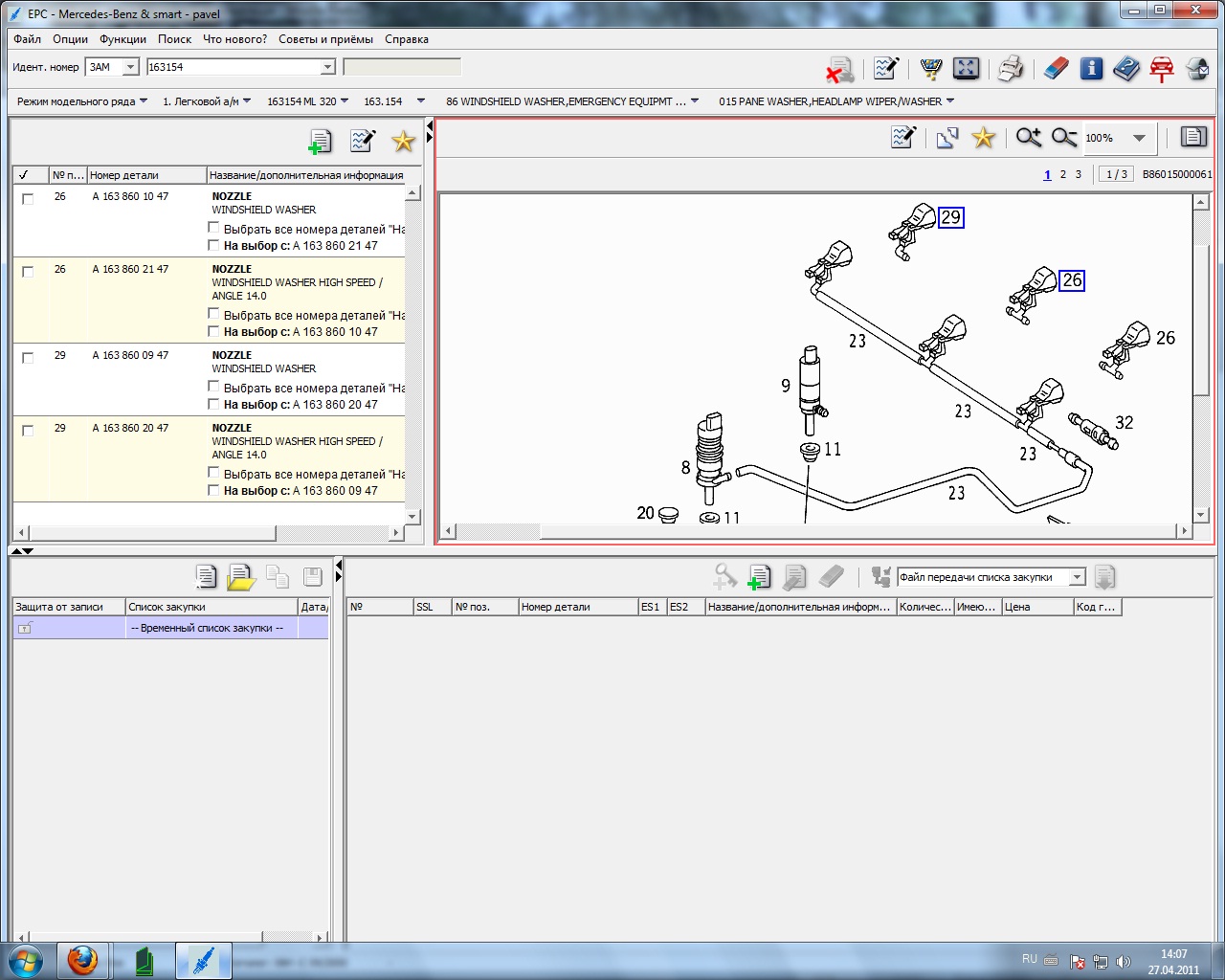Check the box for part A 163 860 10 47
Screen dimensions: 1225x980
pyautogui.click(x=28, y=199)
